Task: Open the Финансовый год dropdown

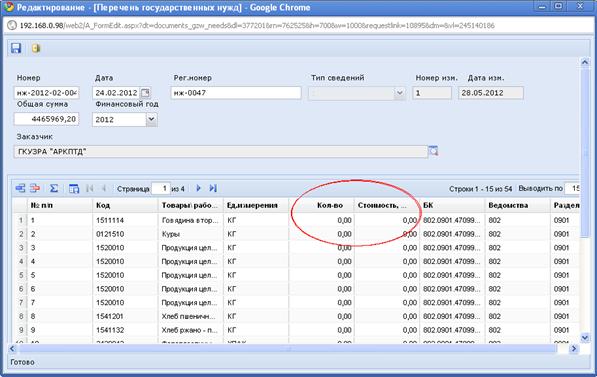Action: (151, 119)
